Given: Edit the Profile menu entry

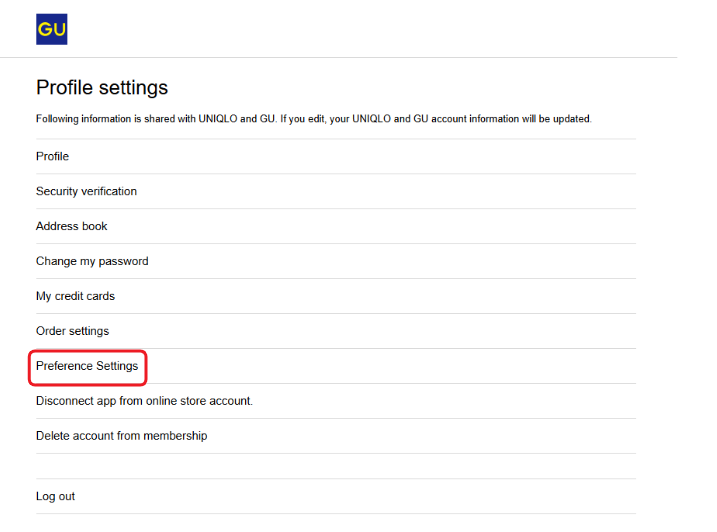Looking at the screenshot, I should [x=52, y=156].
